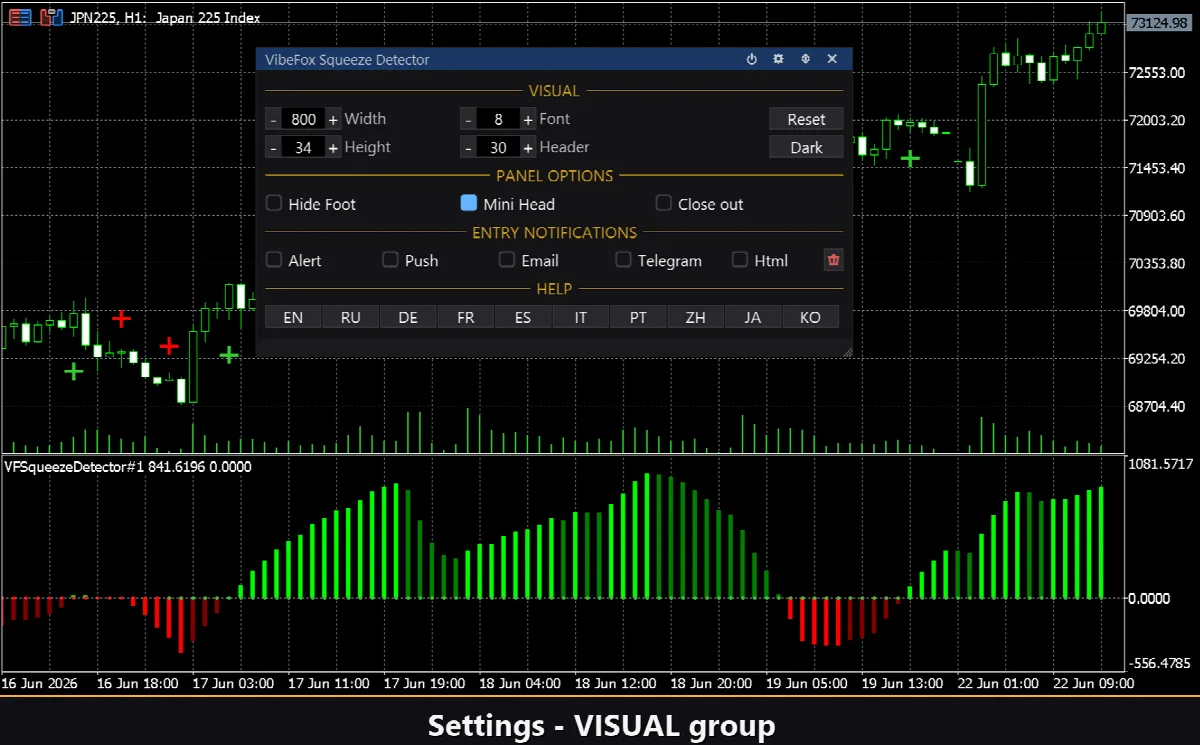Image resolution: width=1200 pixels, height=745 pixels.
Task: Click the diamond icon beside the gear
Action: tap(805, 60)
